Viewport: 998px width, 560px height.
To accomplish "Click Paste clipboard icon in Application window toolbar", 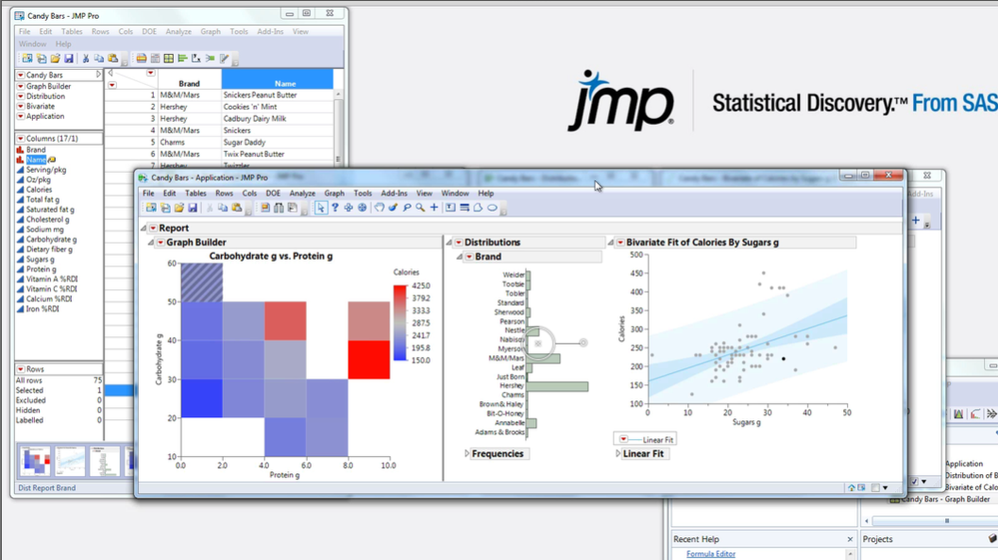I will pos(237,207).
